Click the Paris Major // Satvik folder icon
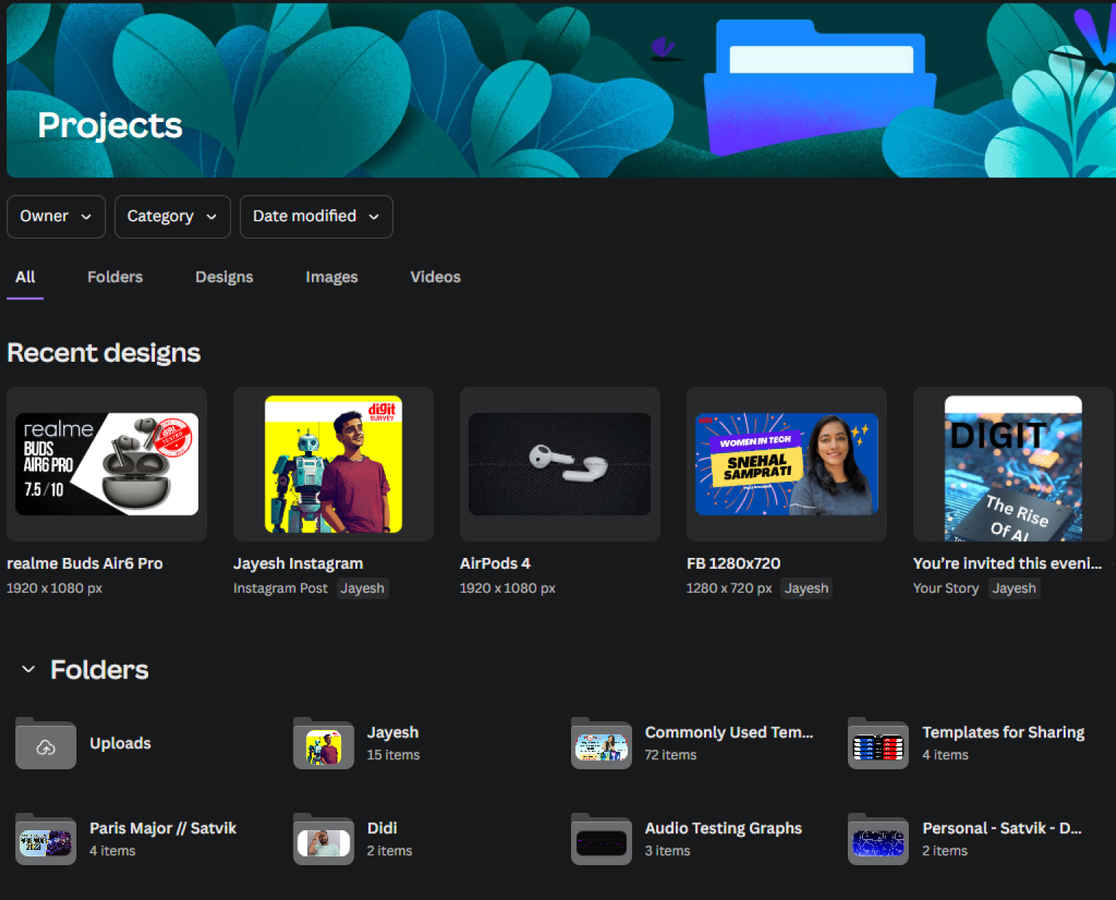 pos(46,840)
